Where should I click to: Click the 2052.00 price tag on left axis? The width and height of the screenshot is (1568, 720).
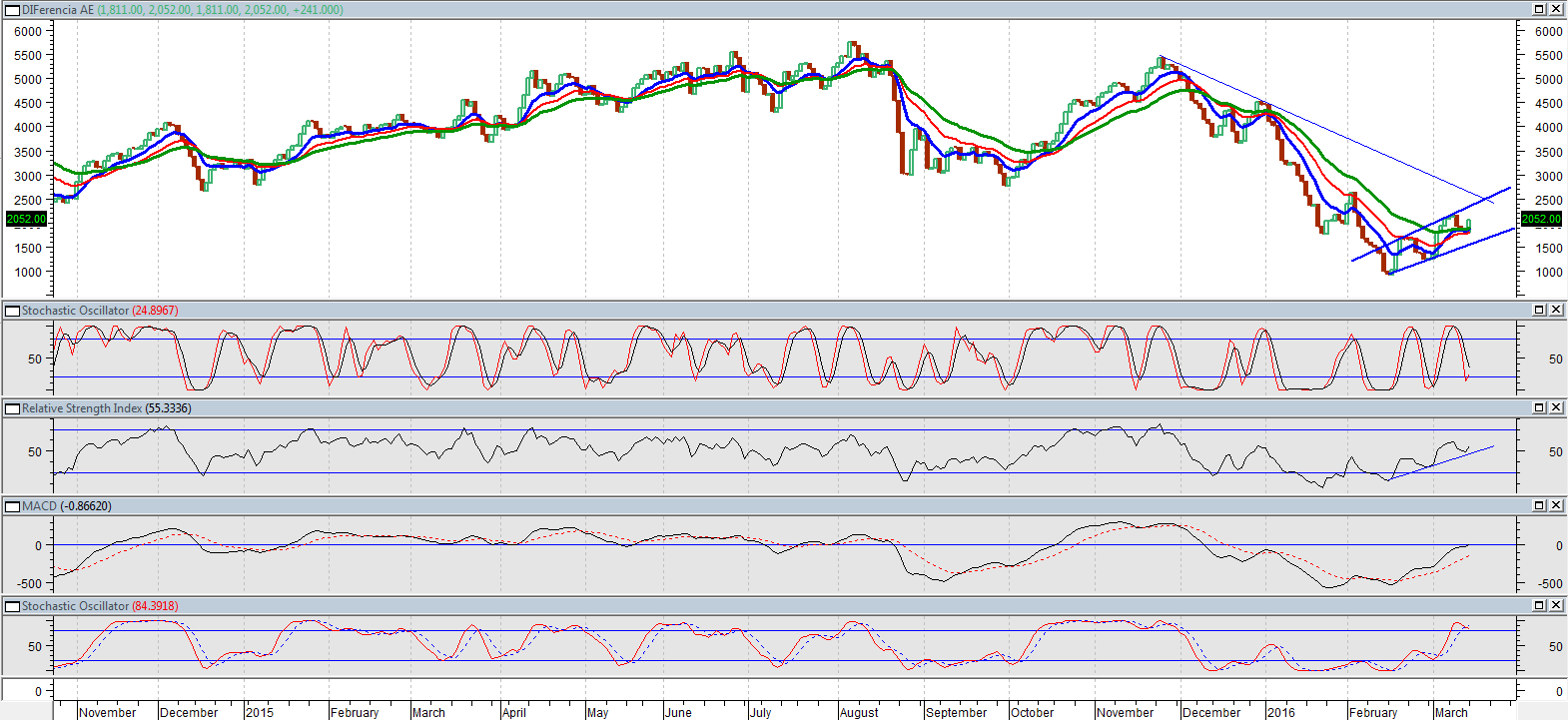[26, 219]
